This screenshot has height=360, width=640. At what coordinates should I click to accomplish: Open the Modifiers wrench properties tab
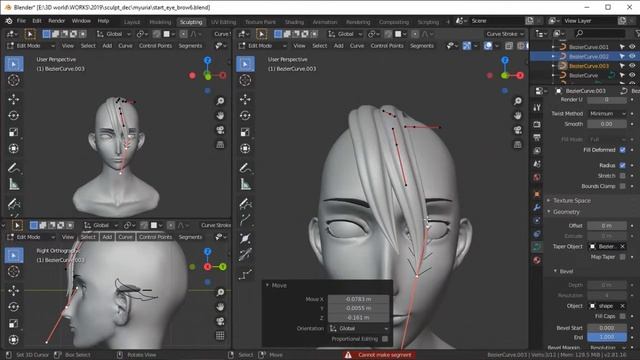(537, 207)
